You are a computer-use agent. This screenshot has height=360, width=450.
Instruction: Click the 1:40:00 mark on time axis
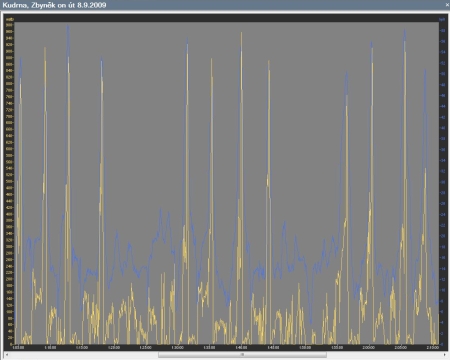tap(241, 347)
